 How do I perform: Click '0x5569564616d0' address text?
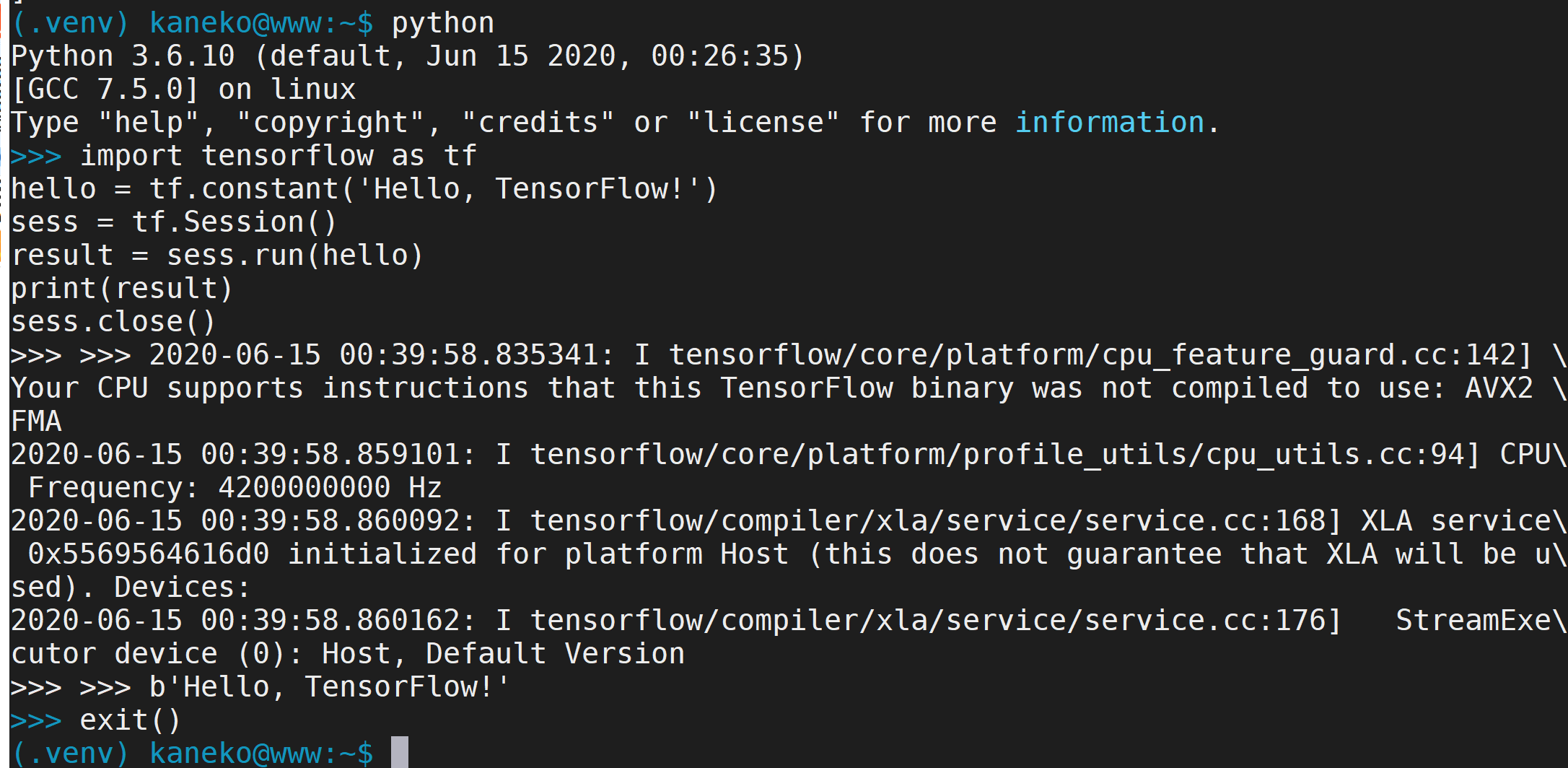(x=149, y=554)
